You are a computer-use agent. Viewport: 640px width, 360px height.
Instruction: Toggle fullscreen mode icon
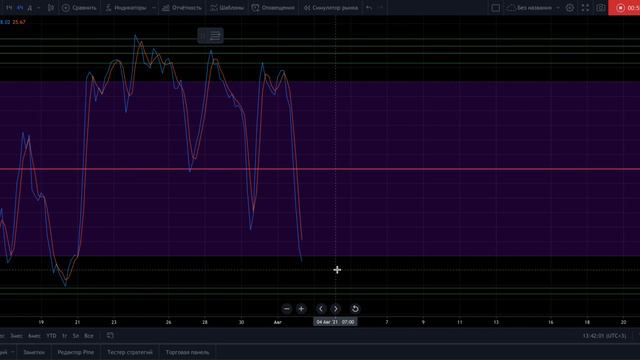pyautogui.click(x=585, y=8)
